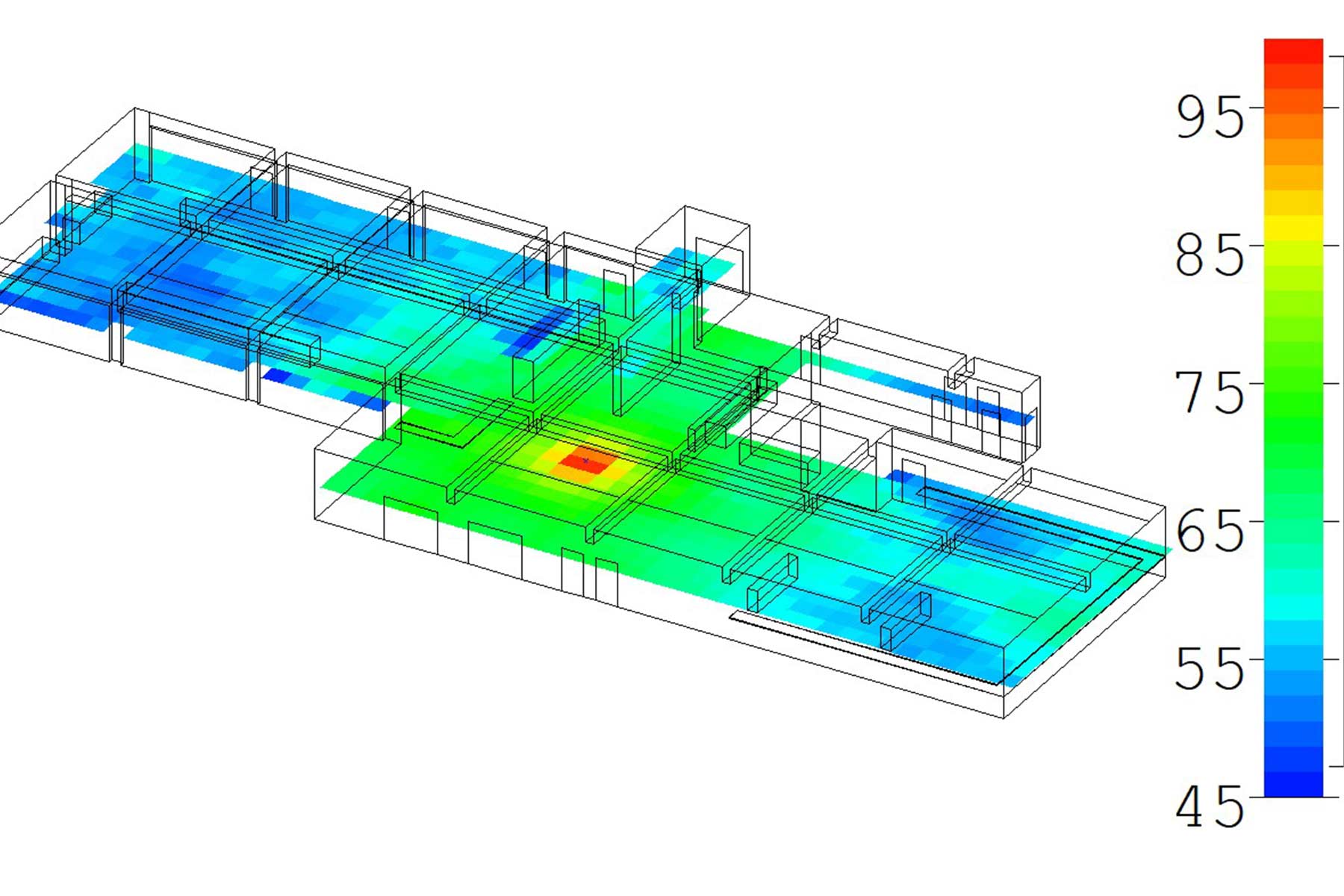
Task: Click the 85 label on color scale
Action: pos(1210,255)
